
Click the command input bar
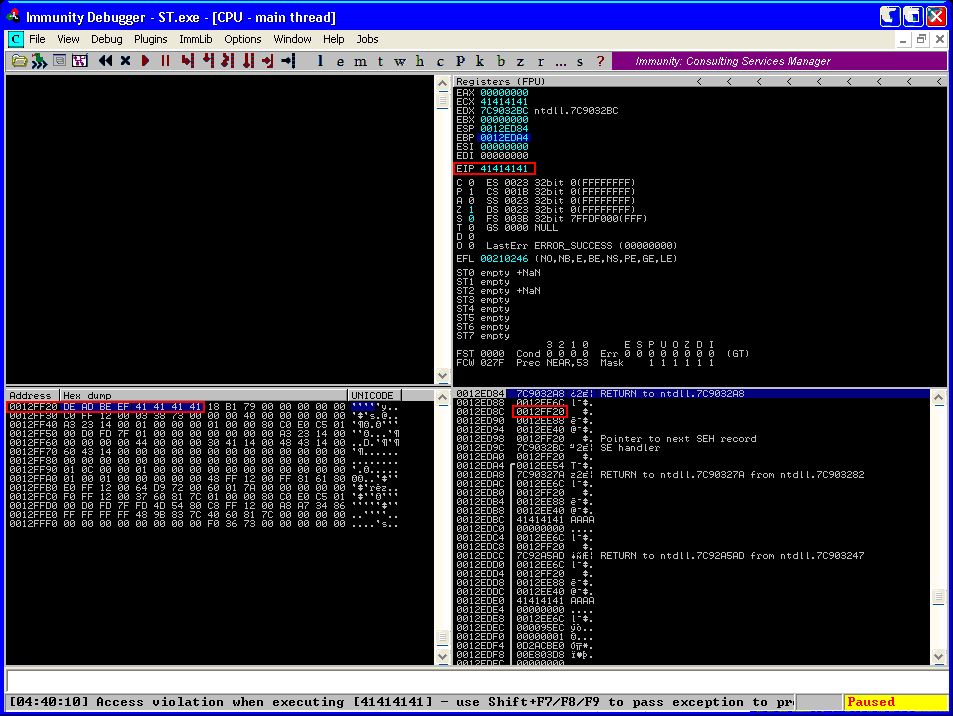click(476, 681)
